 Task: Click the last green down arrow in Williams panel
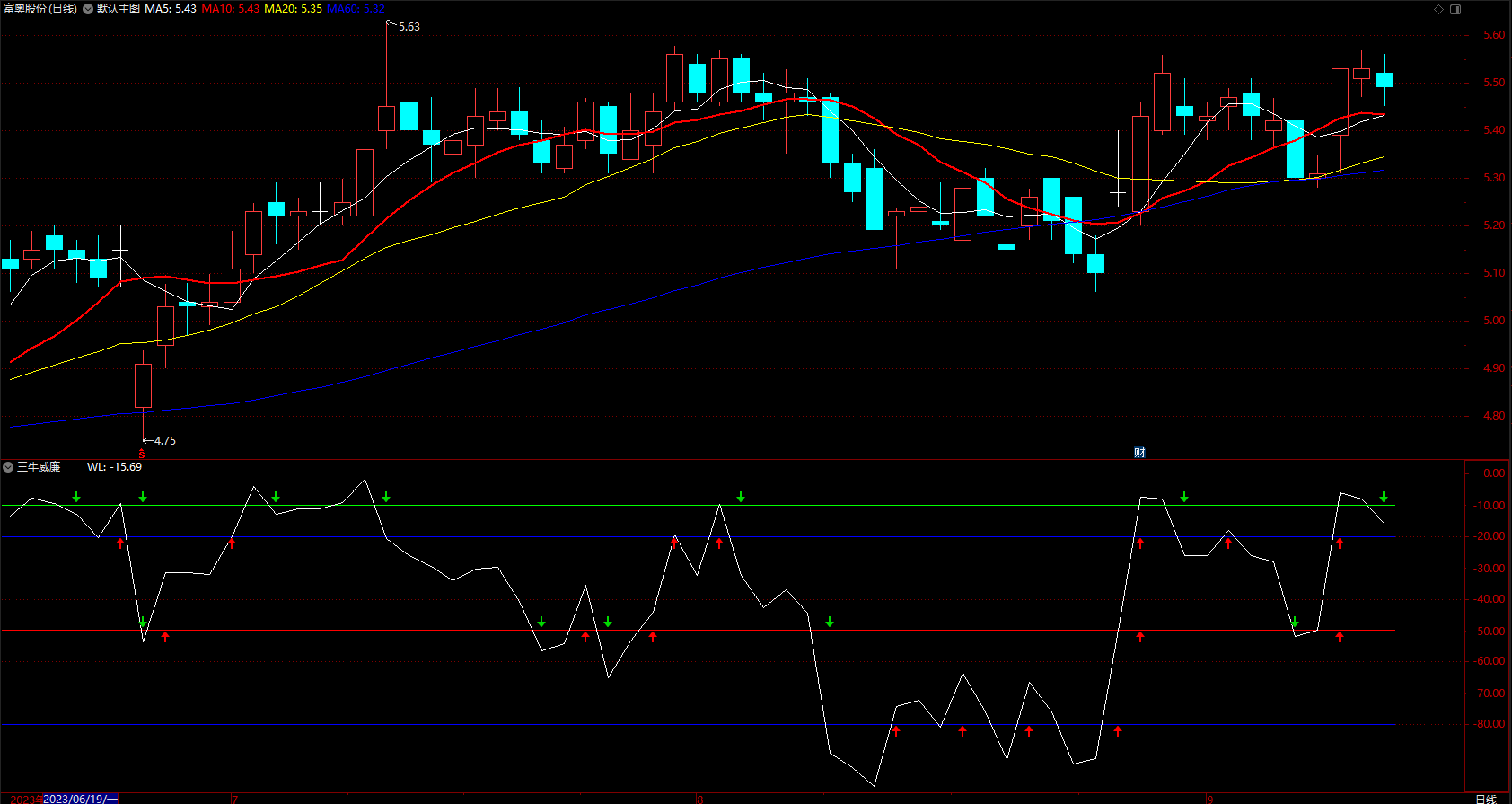[1384, 497]
